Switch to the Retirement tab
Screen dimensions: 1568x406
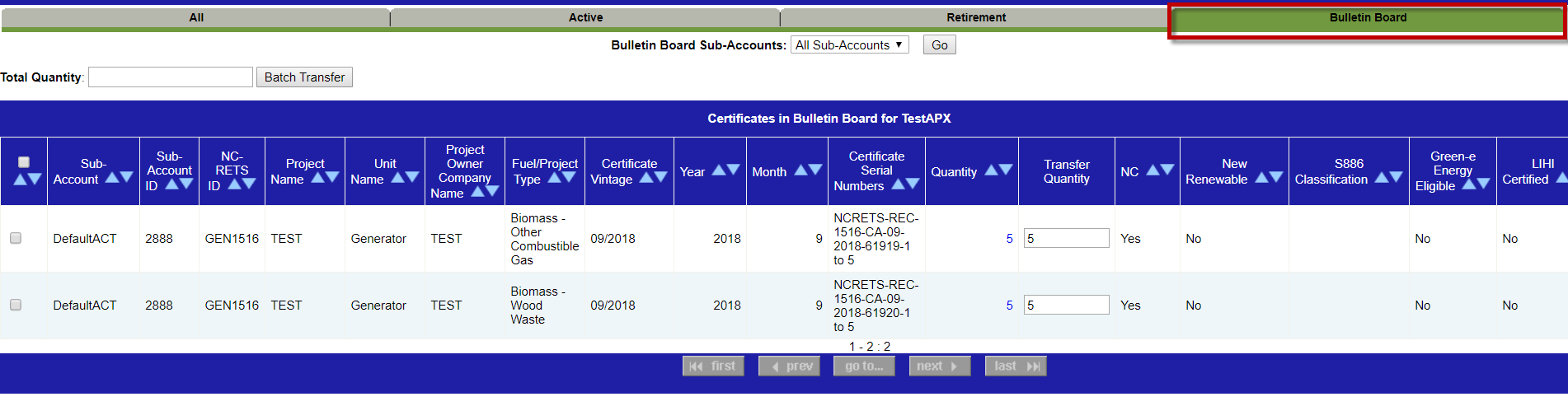pyautogui.click(x=975, y=17)
